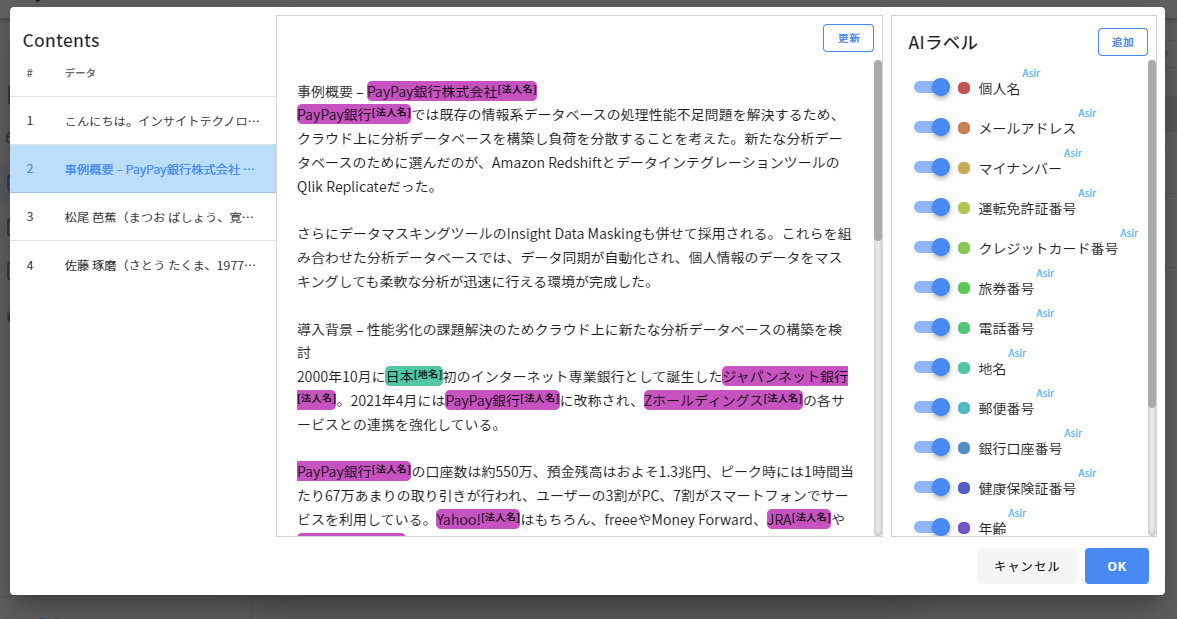
Task: Select the indigo color dot for 健康保険証番号
Action: [965, 488]
